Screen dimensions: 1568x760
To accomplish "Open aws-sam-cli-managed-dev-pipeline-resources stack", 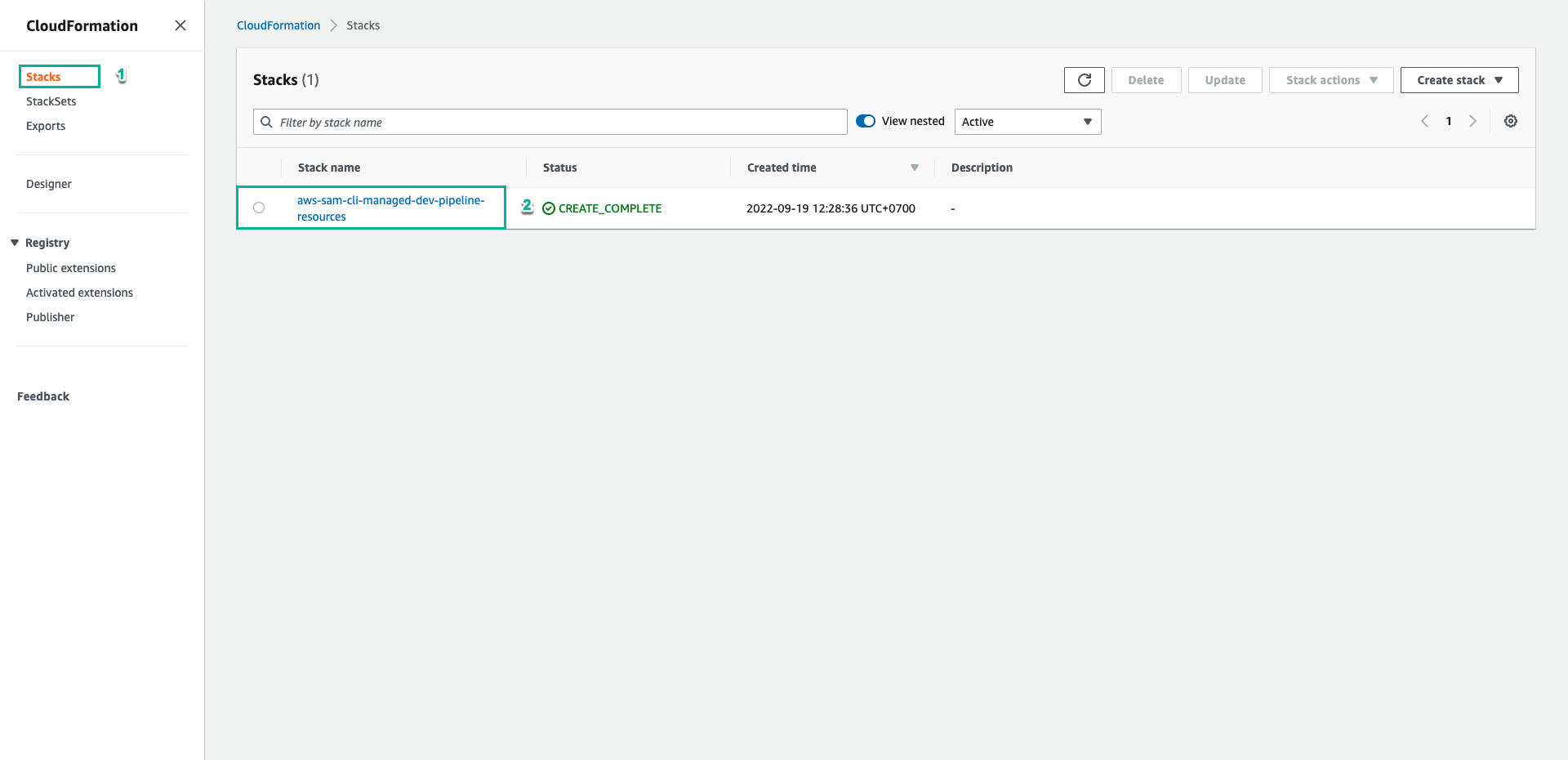I will coord(390,208).
